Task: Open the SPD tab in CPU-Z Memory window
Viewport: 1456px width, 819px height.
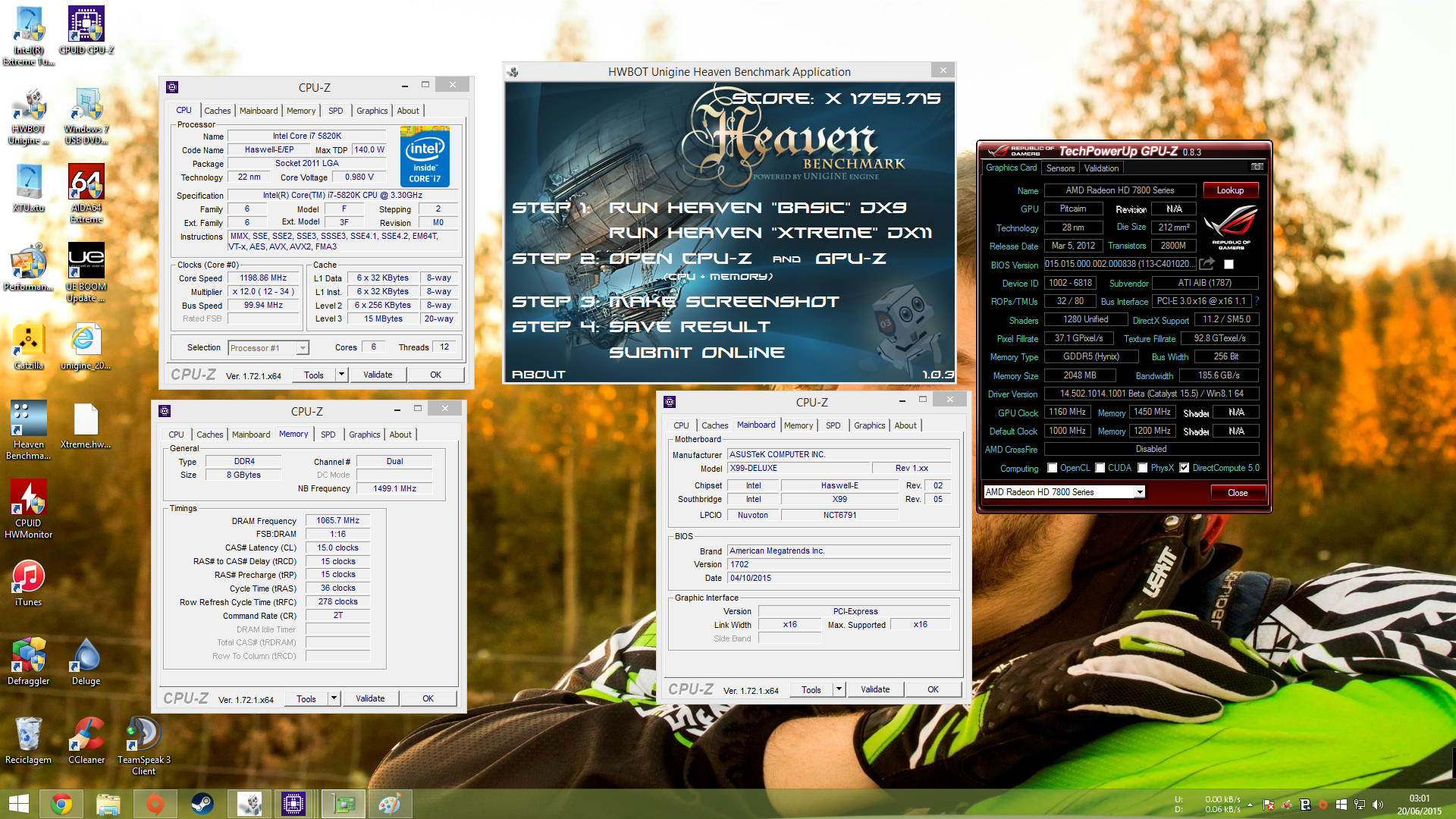Action: 328,435
